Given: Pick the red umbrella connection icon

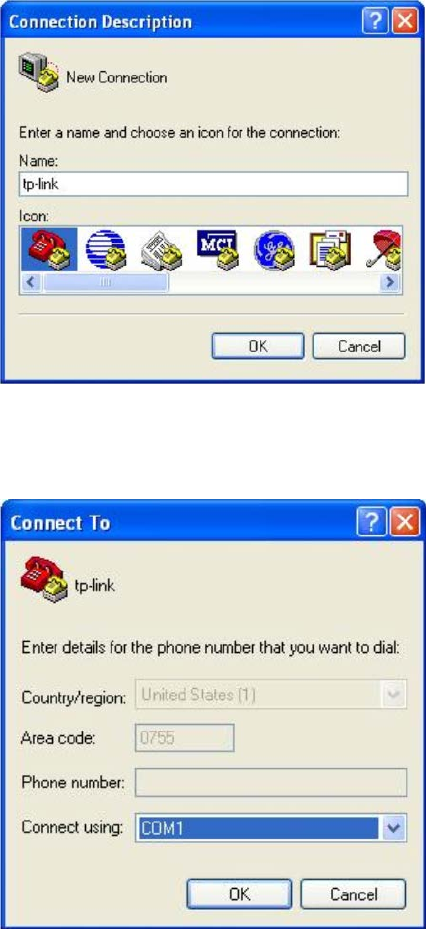Looking at the screenshot, I should pyautogui.click(x=384, y=249).
